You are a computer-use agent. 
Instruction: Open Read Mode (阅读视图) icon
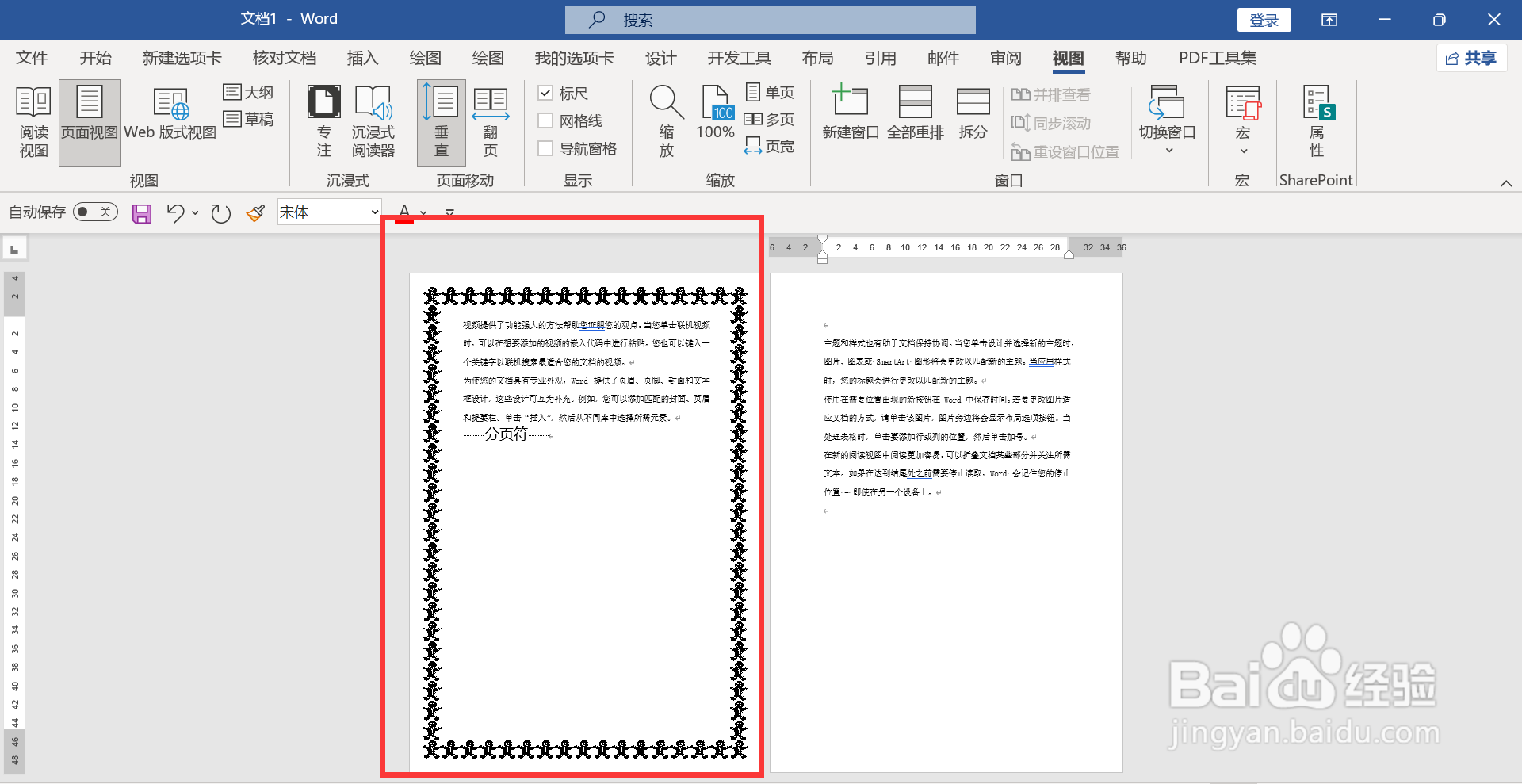click(33, 121)
